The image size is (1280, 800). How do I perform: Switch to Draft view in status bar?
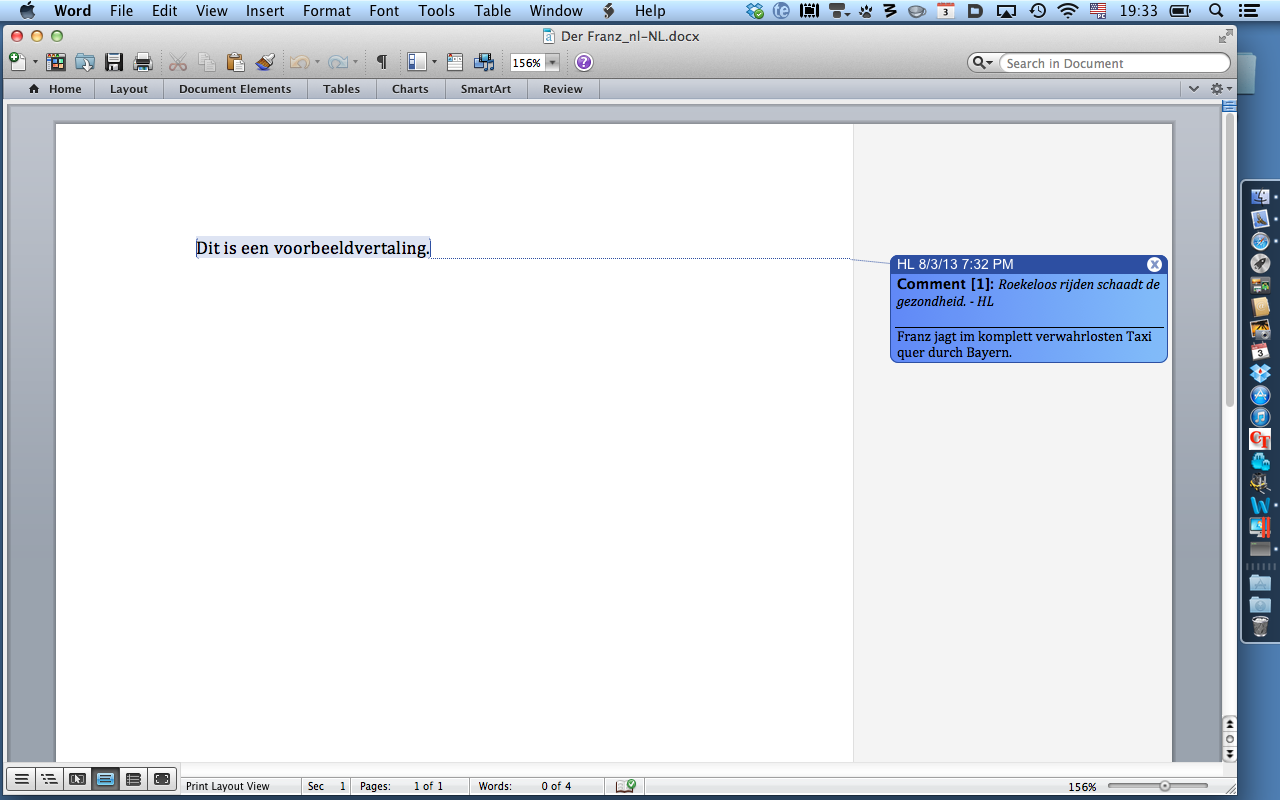point(21,779)
